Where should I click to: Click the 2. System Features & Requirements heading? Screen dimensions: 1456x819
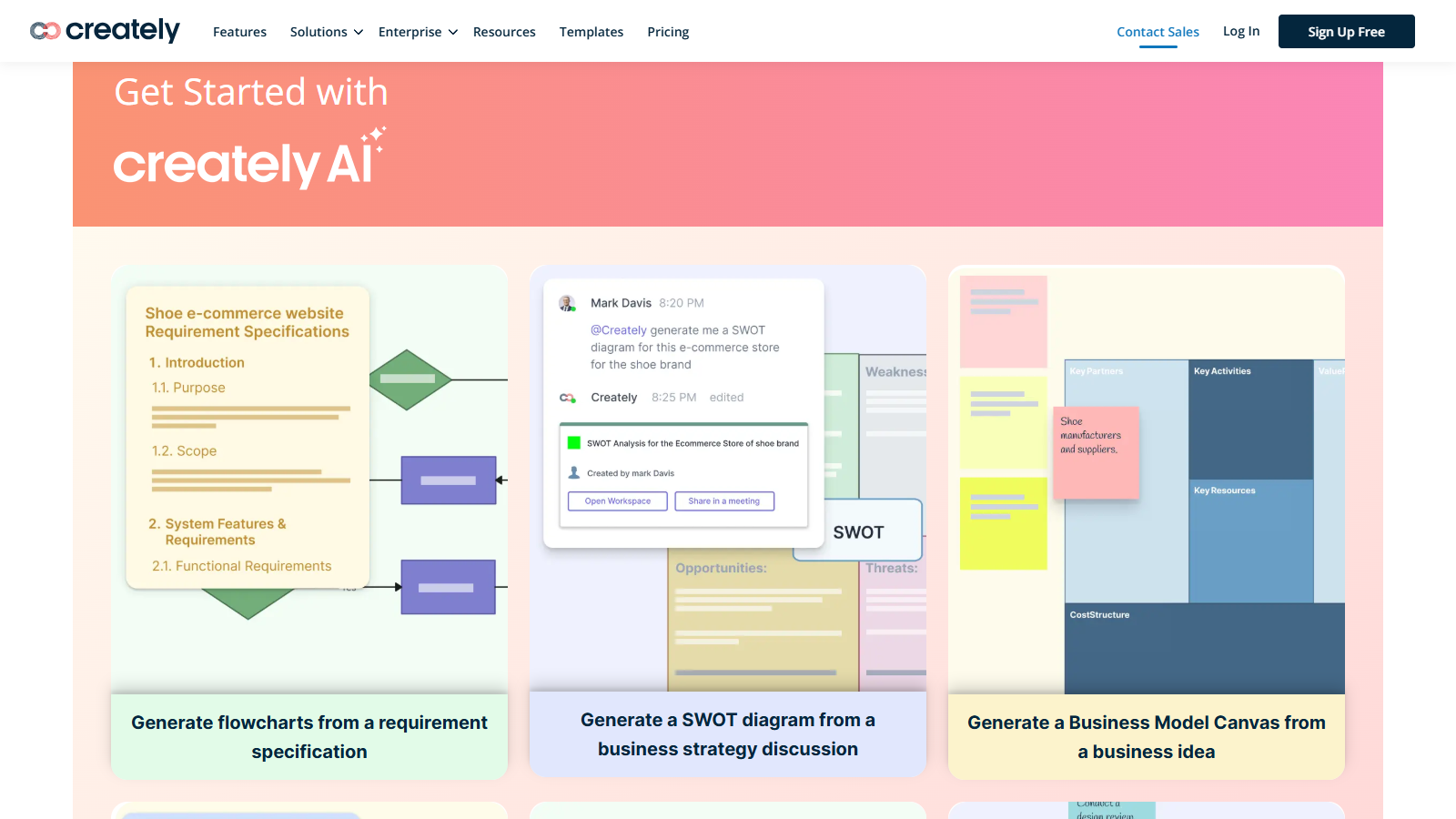click(217, 531)
